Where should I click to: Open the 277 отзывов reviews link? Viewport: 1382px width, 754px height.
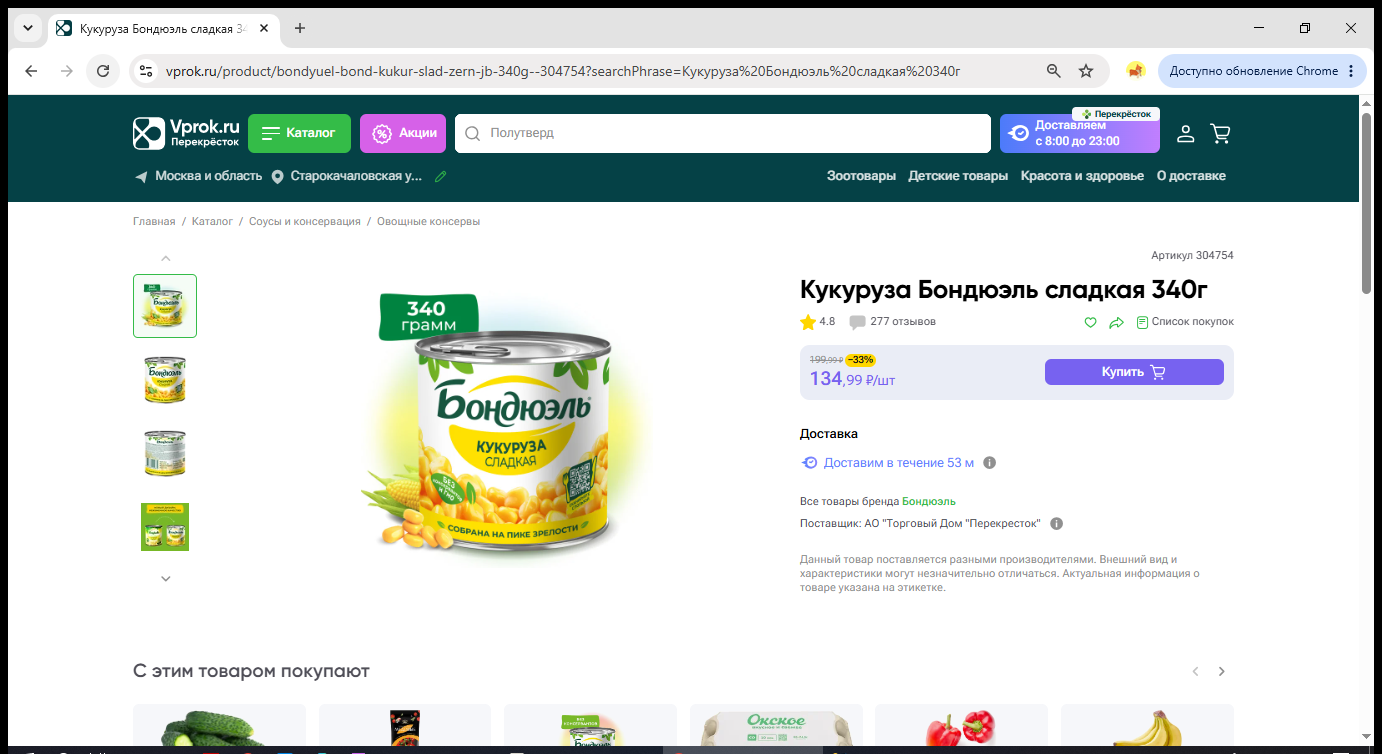tap(903, 322)
